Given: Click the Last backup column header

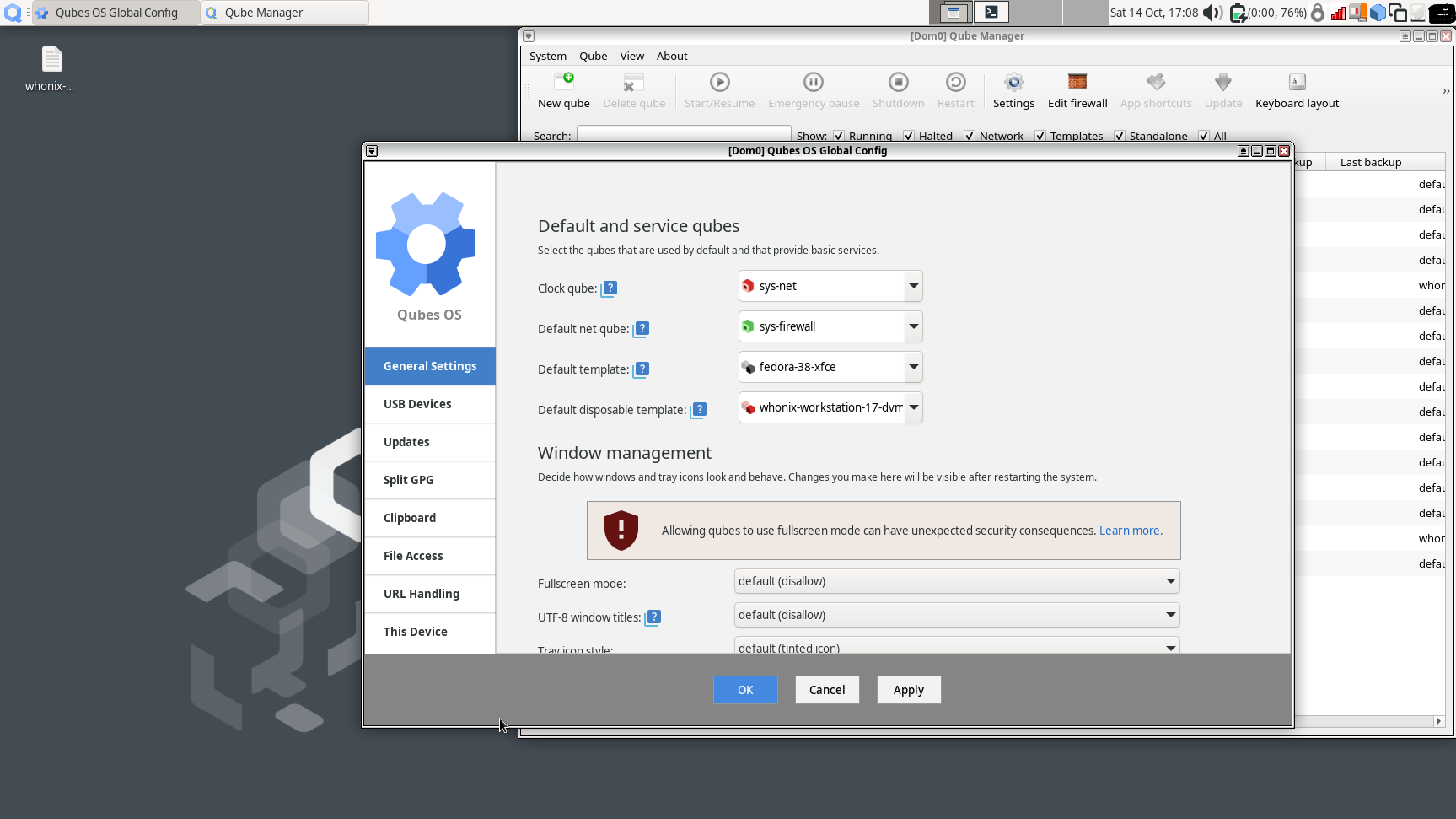Looking at the screenshot, I should pyautogui.click(x=1371, y=162).
